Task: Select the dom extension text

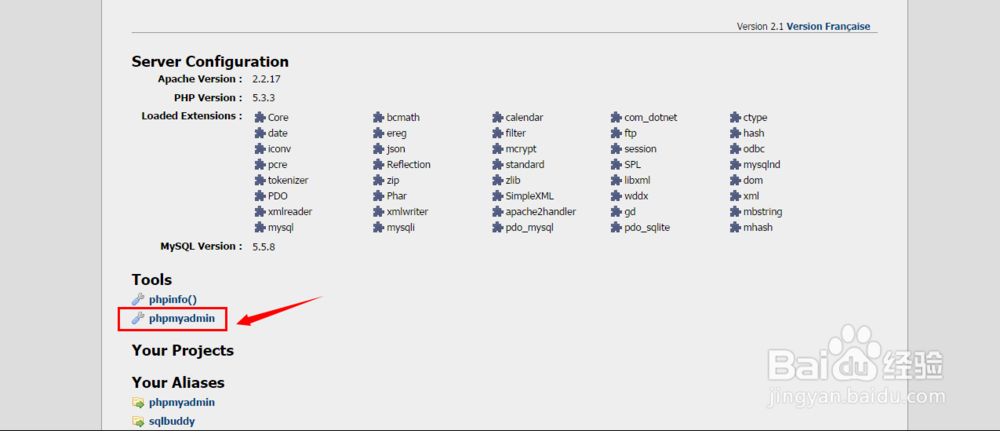Action: click(x=753, y=180)
